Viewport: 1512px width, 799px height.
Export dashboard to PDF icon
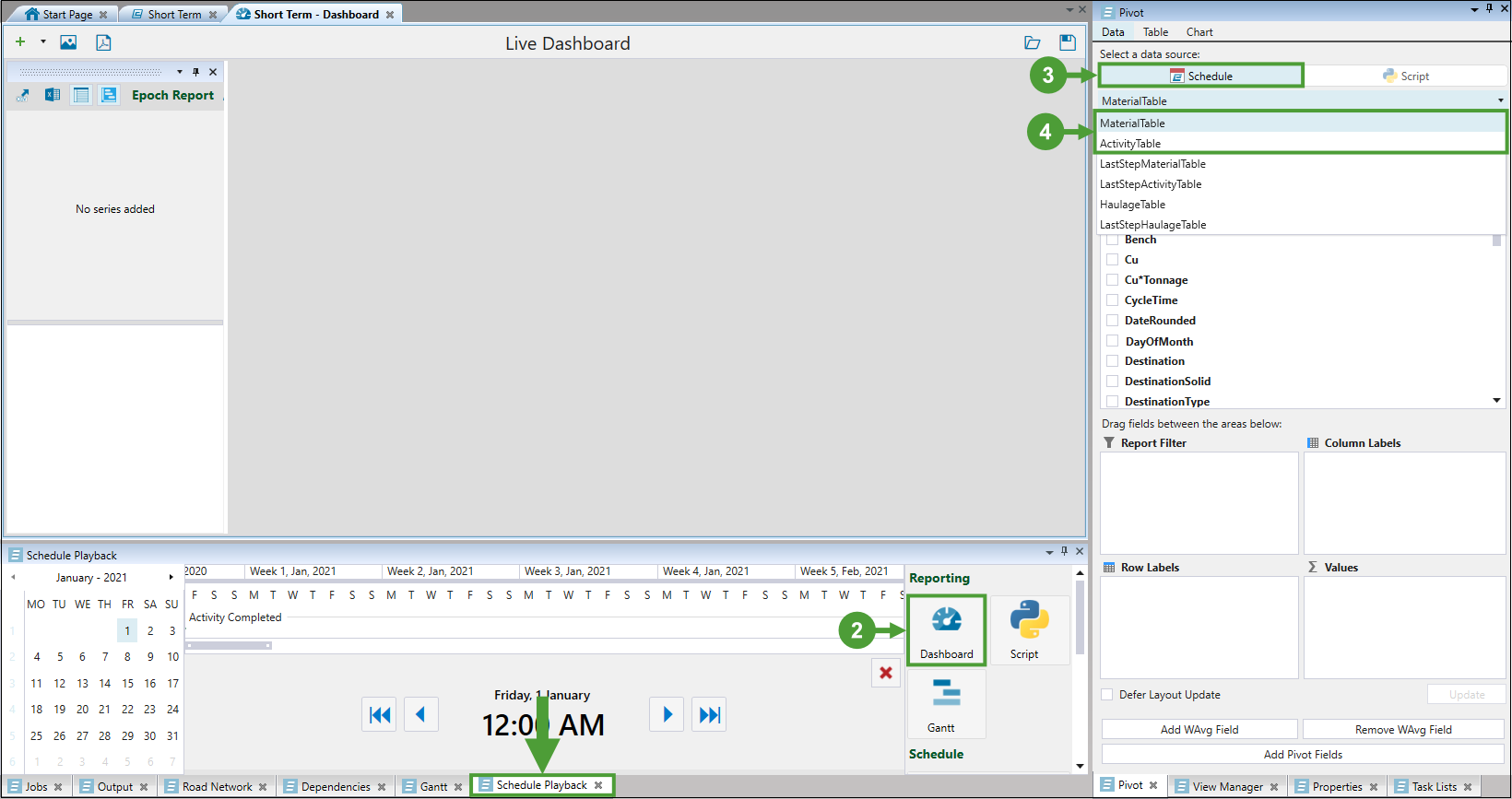[x=103, y=42]
